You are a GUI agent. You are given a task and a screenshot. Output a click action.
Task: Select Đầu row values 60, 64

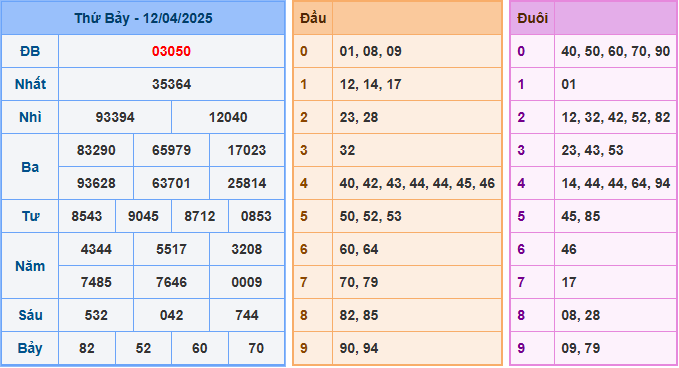click(x=359, y=249)
